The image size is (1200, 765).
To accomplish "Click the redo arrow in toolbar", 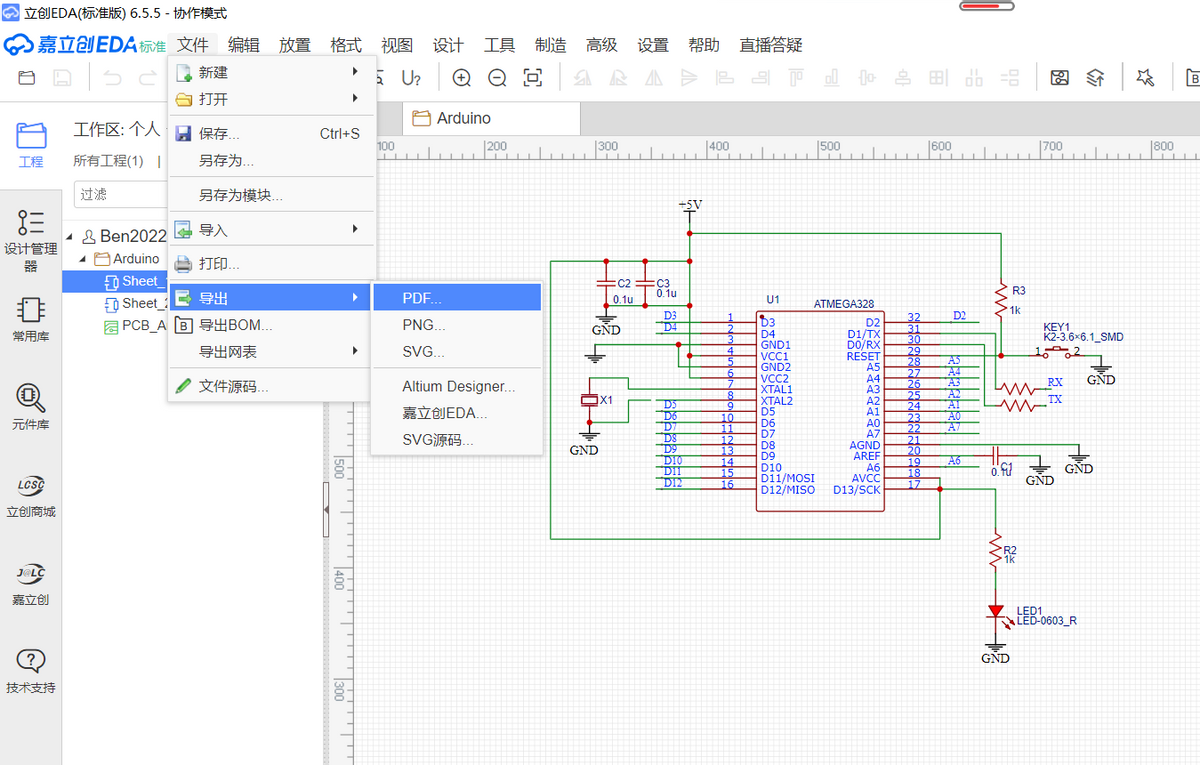I will tap(148, 78).
